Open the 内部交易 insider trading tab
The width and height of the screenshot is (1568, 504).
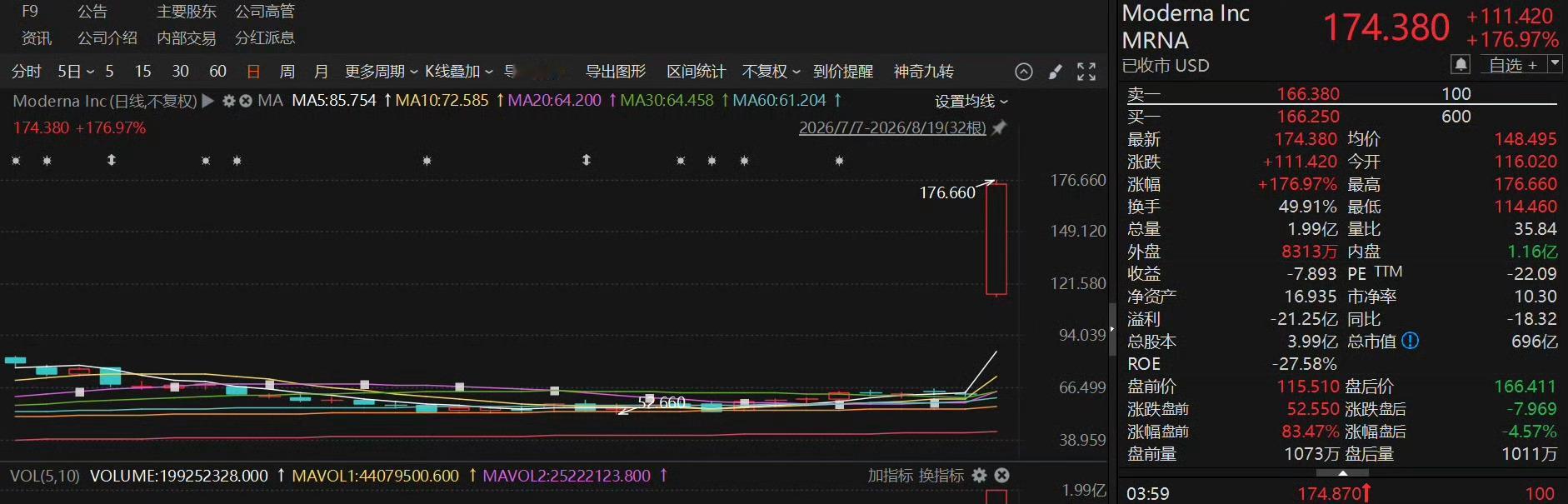tap(187, 38)
